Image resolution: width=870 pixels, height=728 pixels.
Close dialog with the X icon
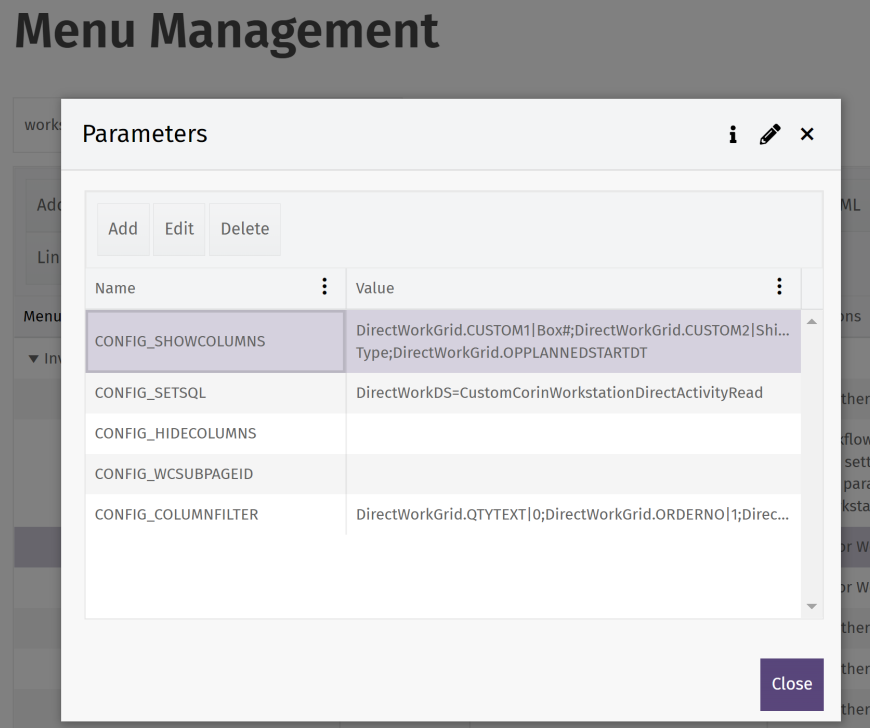pos(807,134)
